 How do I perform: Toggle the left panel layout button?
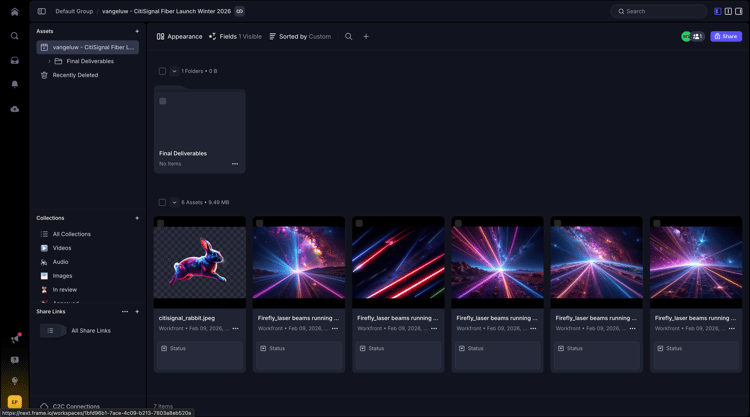[x=718, y=11]
